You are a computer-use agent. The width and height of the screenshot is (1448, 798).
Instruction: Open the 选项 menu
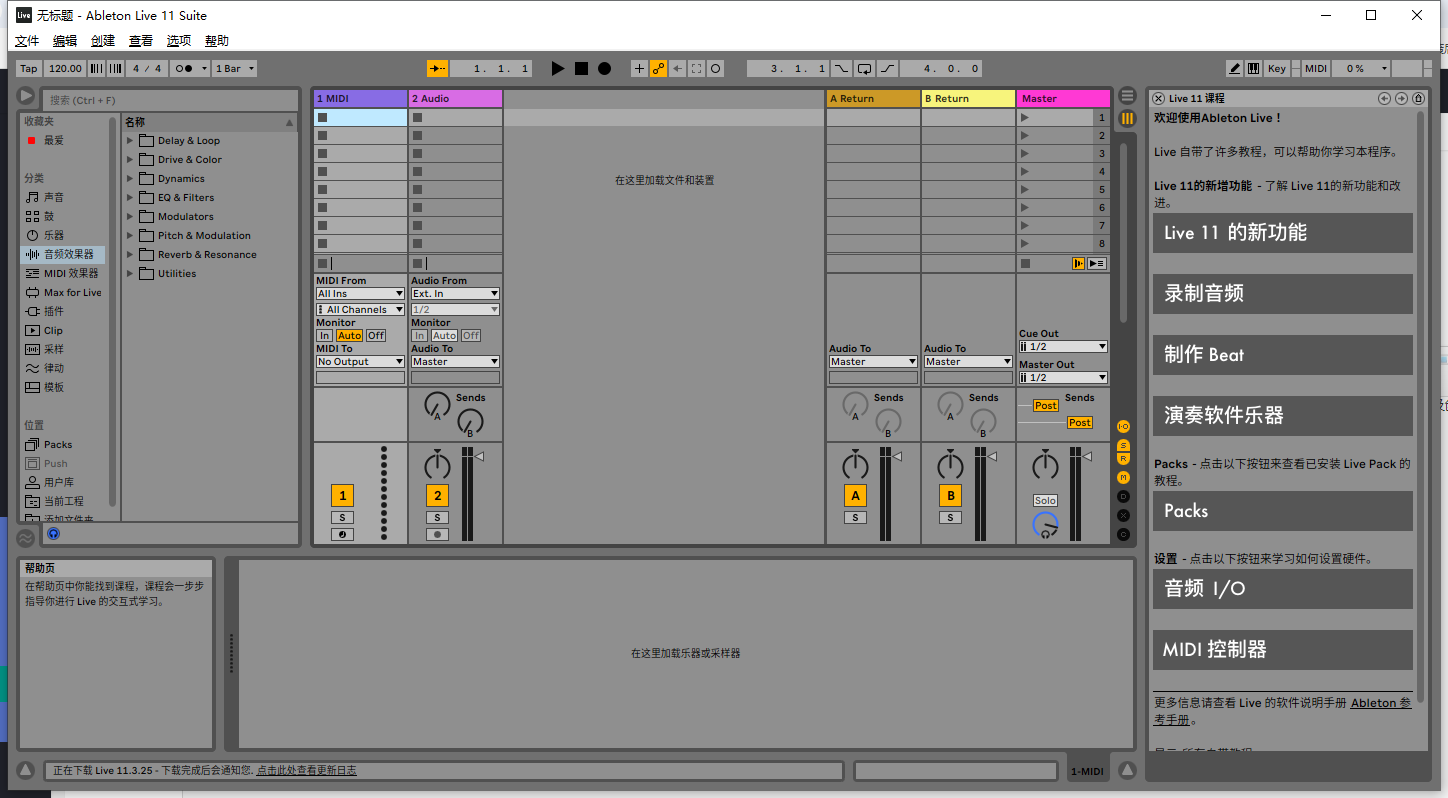179,41
